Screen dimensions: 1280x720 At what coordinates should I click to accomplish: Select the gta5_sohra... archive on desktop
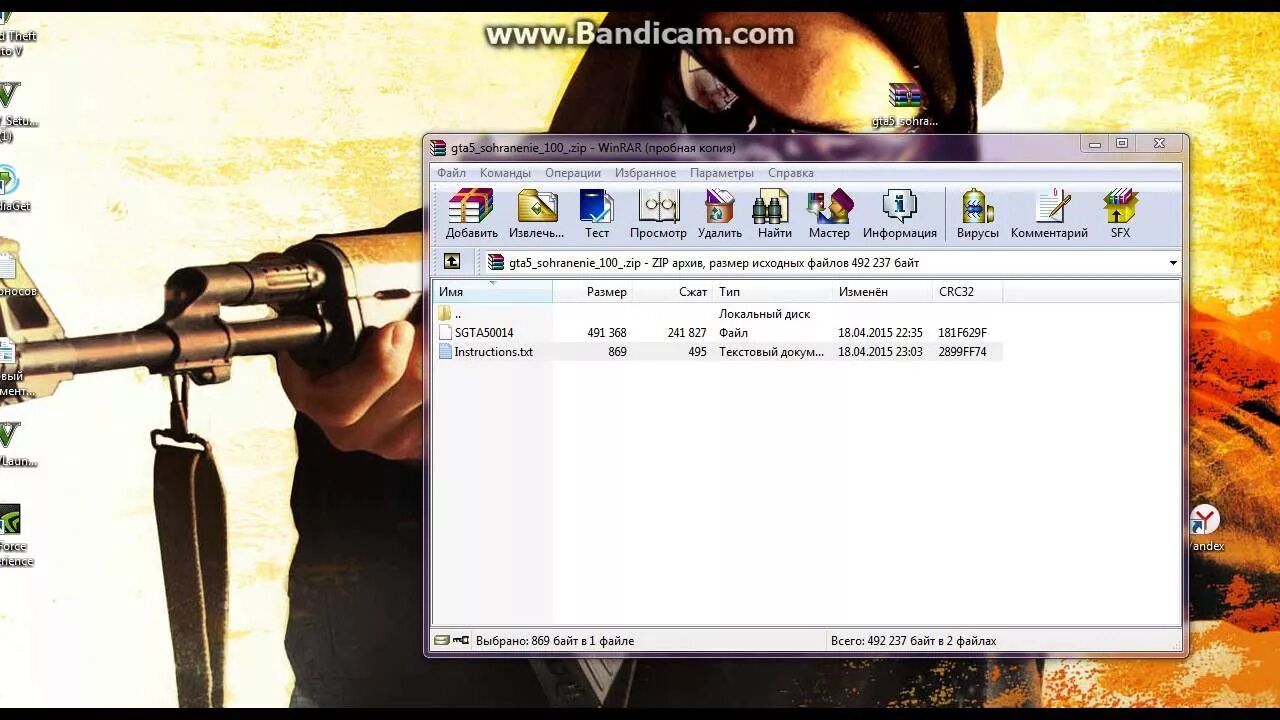pyautogui.click(x=905, y=105)
